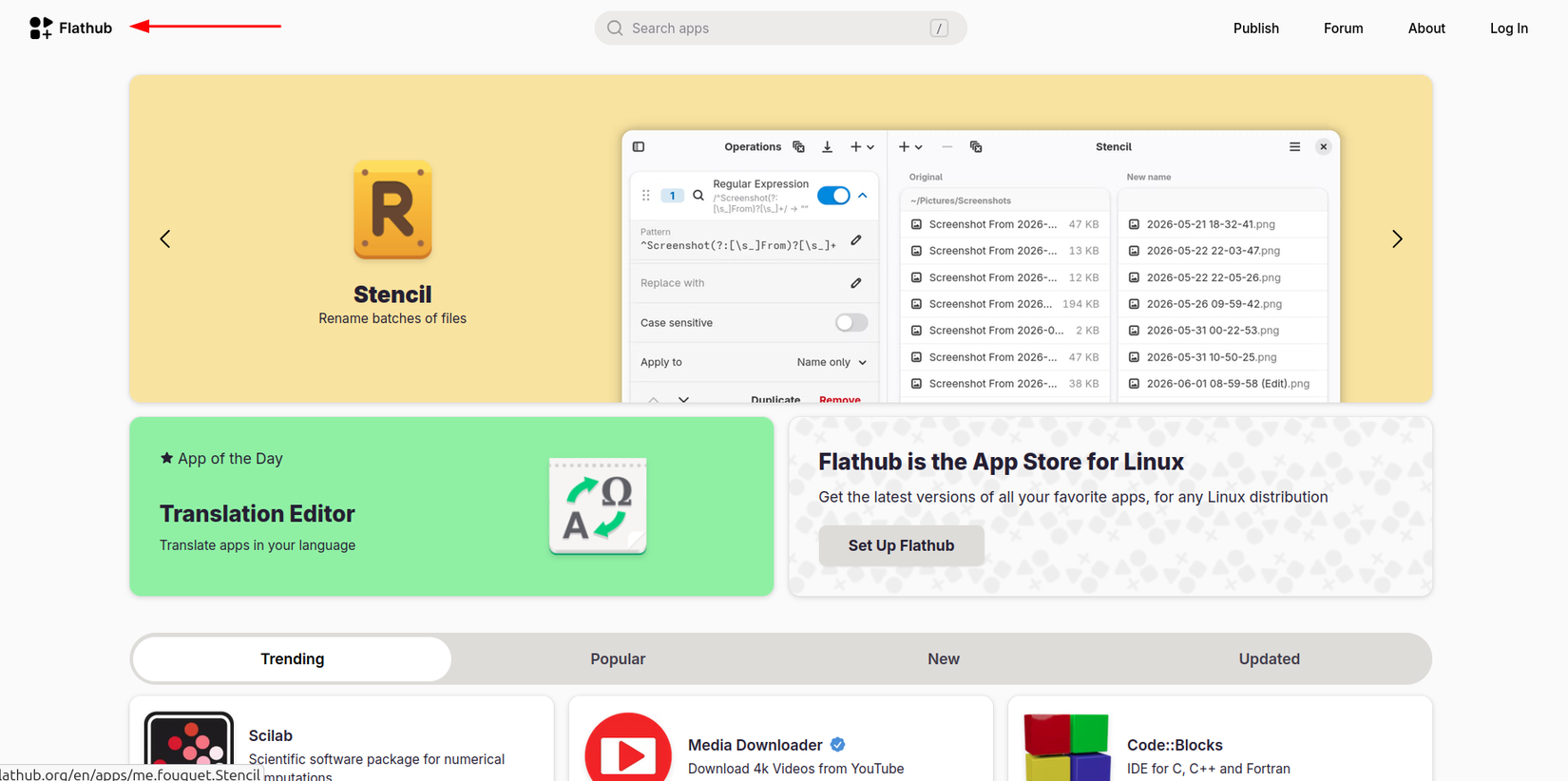1568x781 pixels.
Task: Click the App of the Day star icon
Action: (x=166, y=458)
